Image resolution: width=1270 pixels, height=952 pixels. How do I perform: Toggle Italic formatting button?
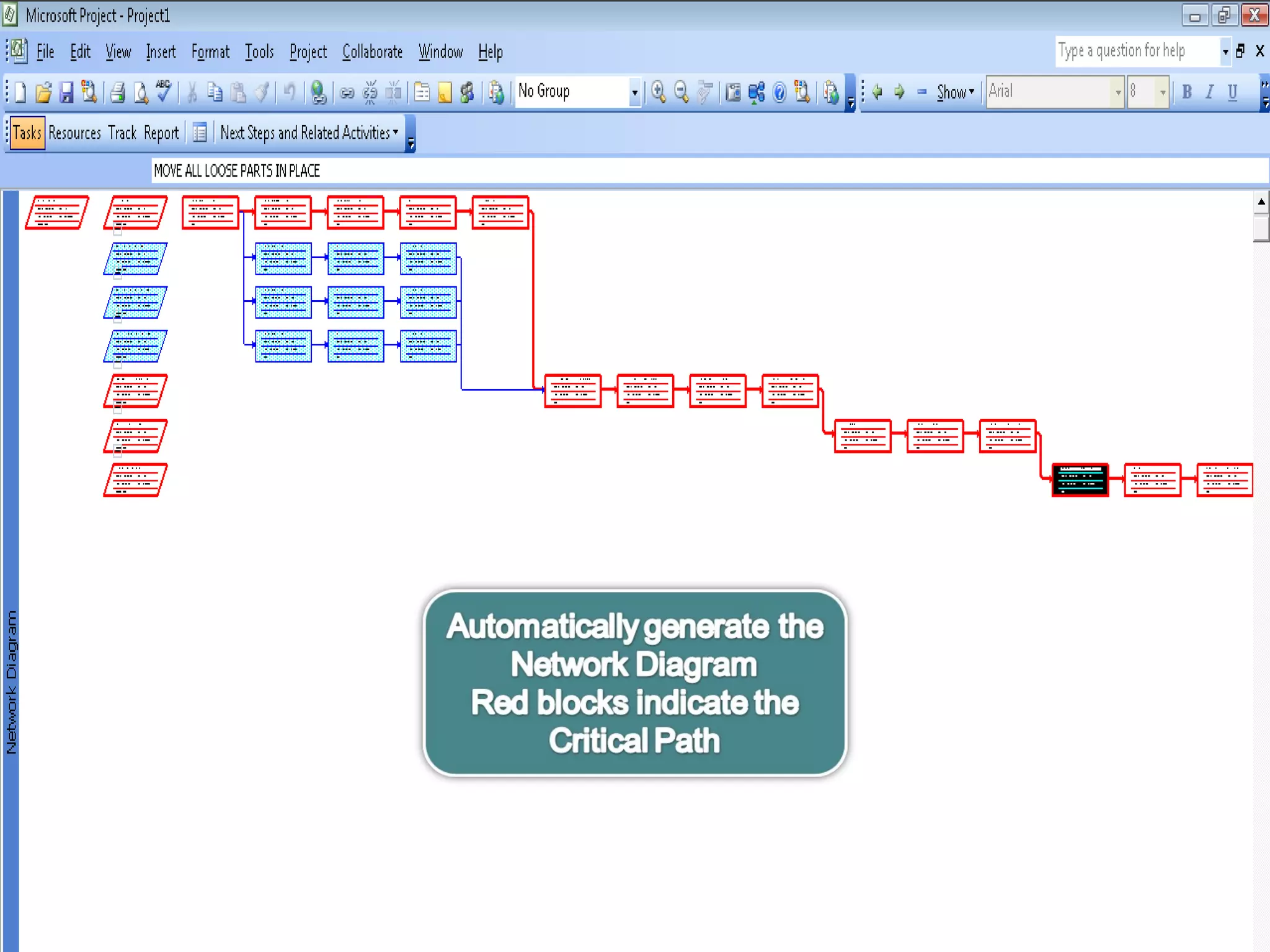(x=1209, y=92)
